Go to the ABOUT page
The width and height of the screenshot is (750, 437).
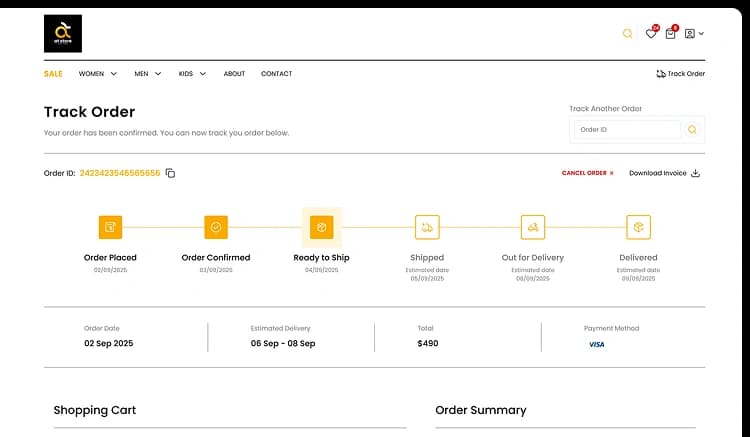[234, 74]
